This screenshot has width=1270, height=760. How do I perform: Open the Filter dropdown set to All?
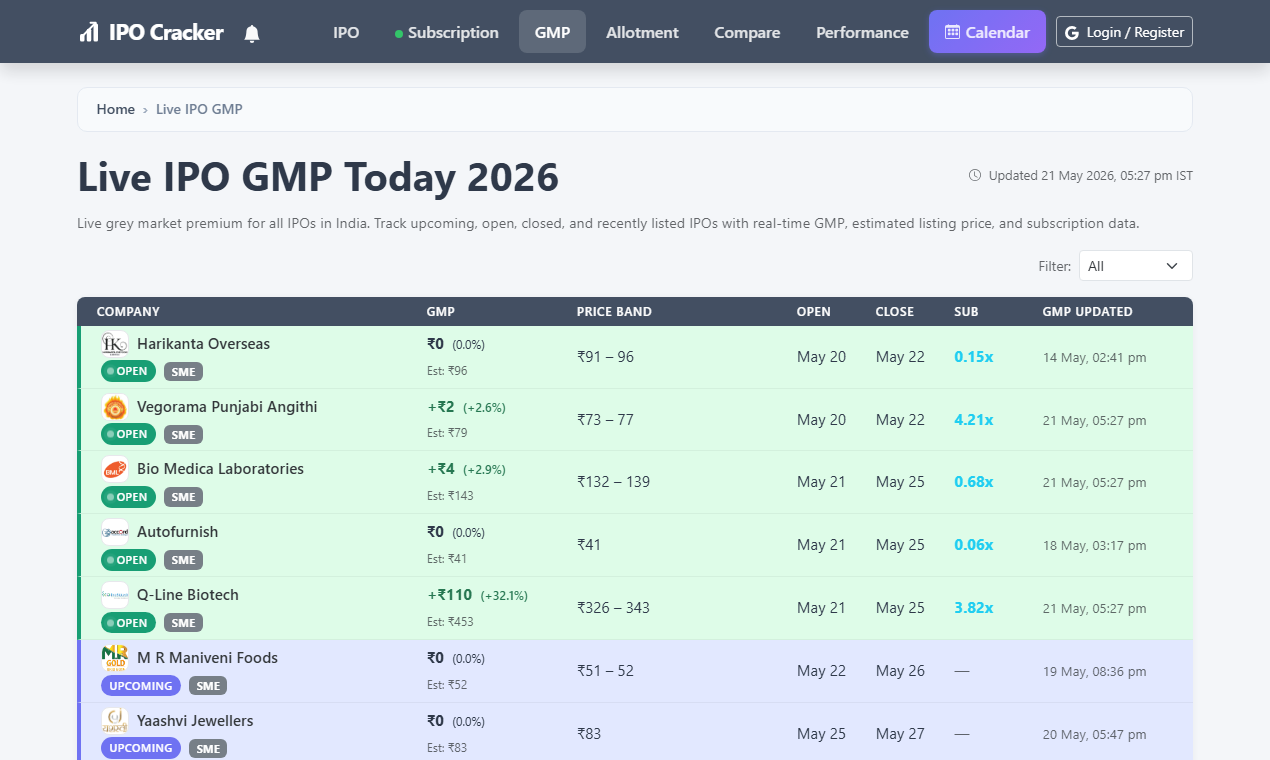pyautogui.click(x=1135, y=266)
